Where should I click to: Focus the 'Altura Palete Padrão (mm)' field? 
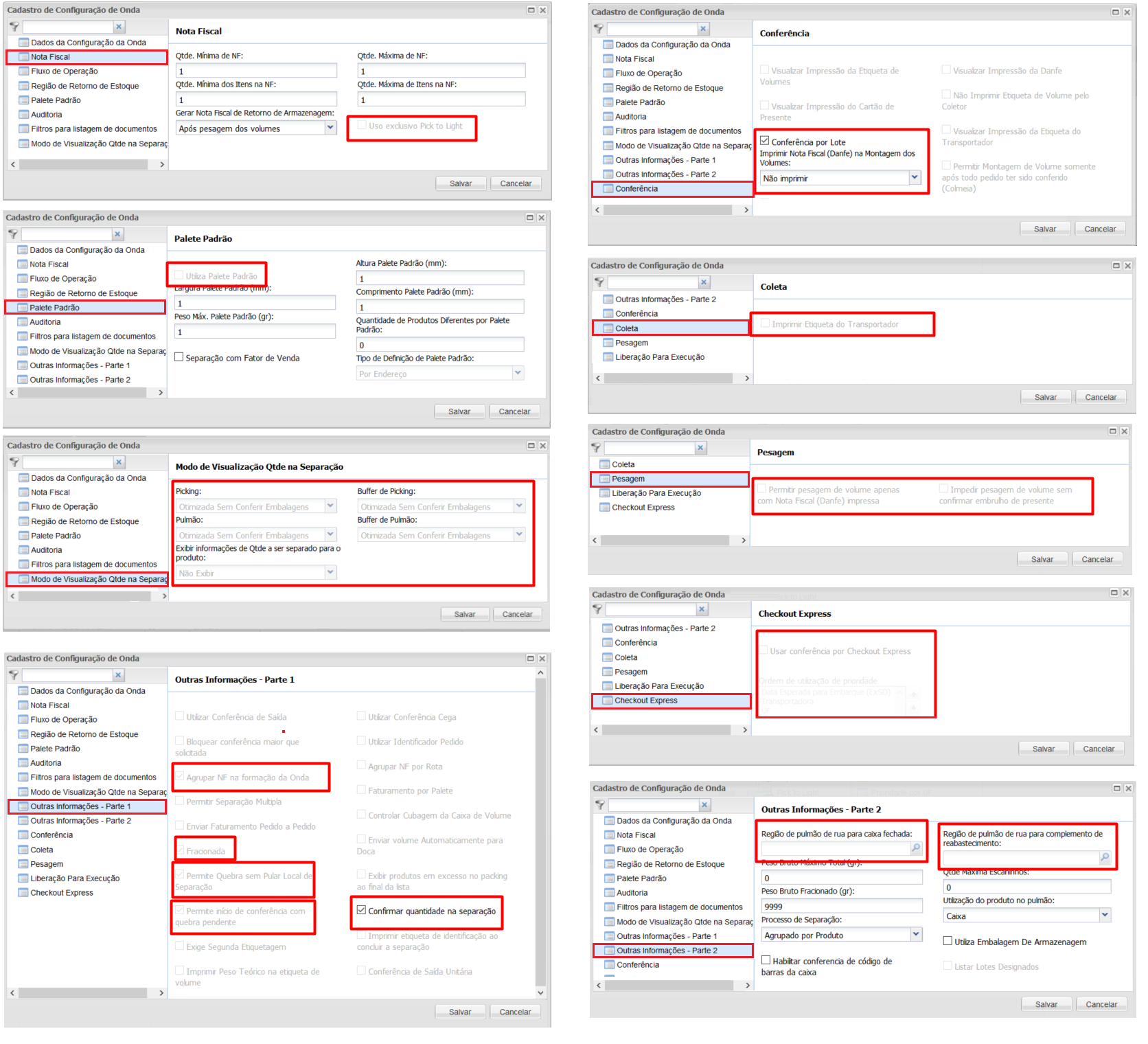click(x=440, y=278)
